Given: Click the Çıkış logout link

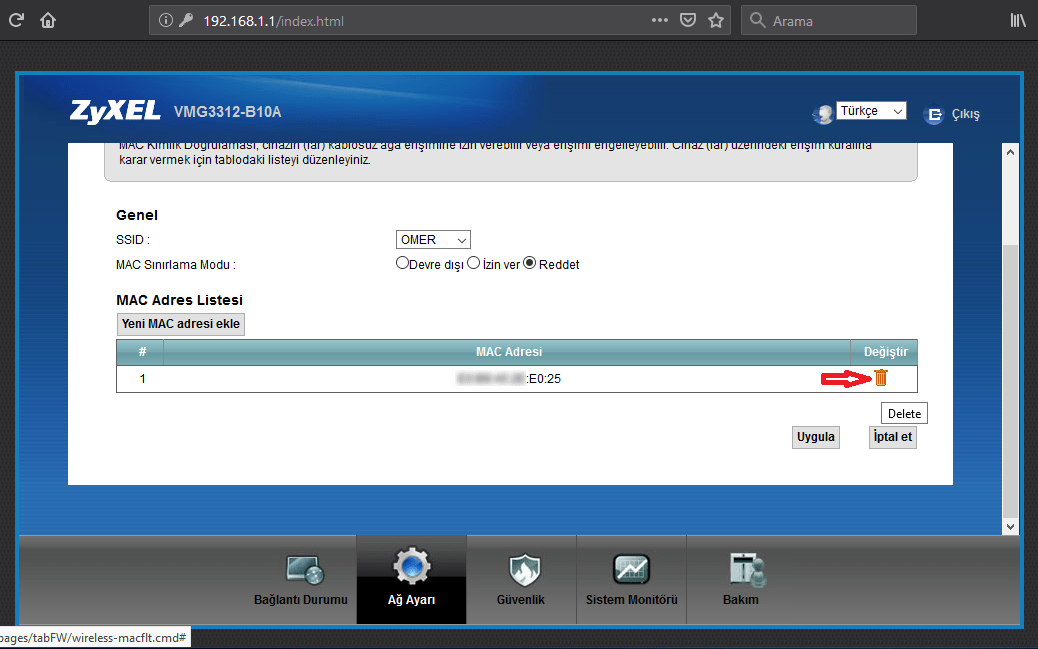Looking at the screenshot, I should click(965, 115).
